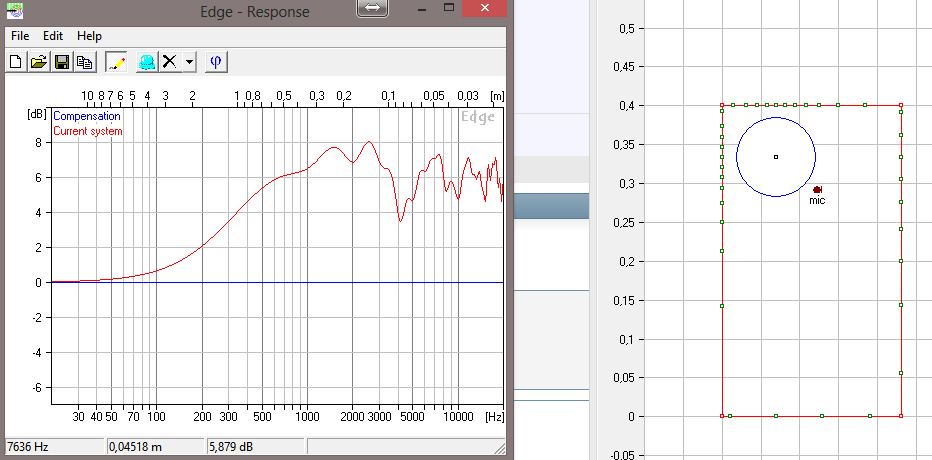Click the center point of the blue driver circle
This screenshot has height=460, width=932.
776,157
